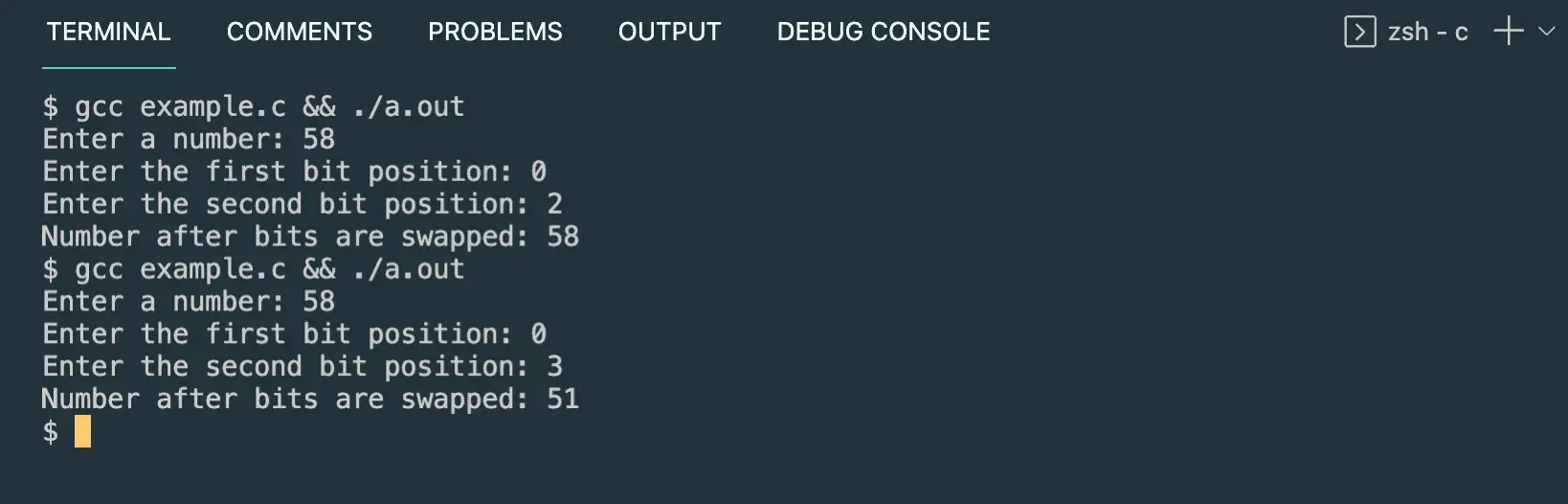Click the line "Enter the second bit position: 2"
The width and height of the screenshot is (1568, 504).
click(x=302, y=204)
